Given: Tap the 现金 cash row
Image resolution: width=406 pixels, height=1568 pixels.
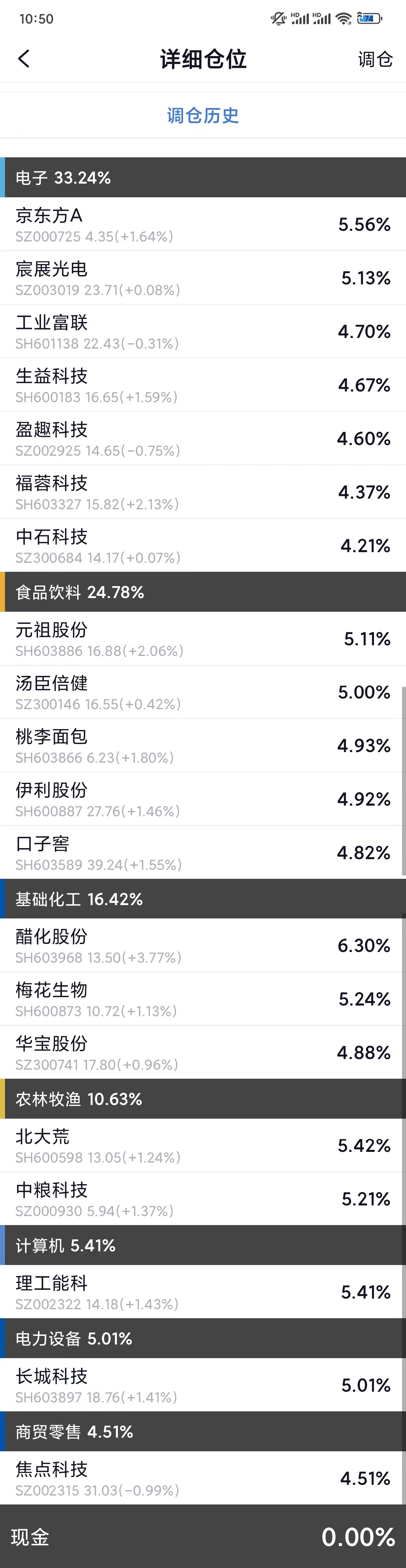Looking at the screenshot, I should 203,1537.
